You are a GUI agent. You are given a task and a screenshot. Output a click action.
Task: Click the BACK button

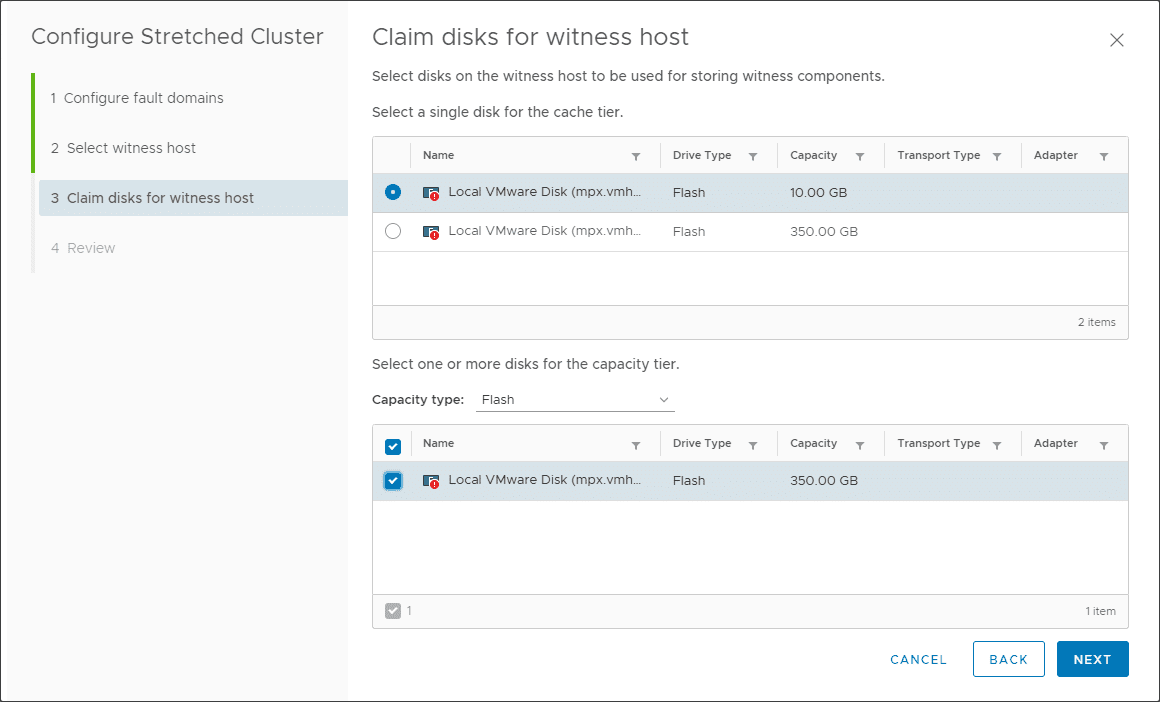[x=1008, y=659]
